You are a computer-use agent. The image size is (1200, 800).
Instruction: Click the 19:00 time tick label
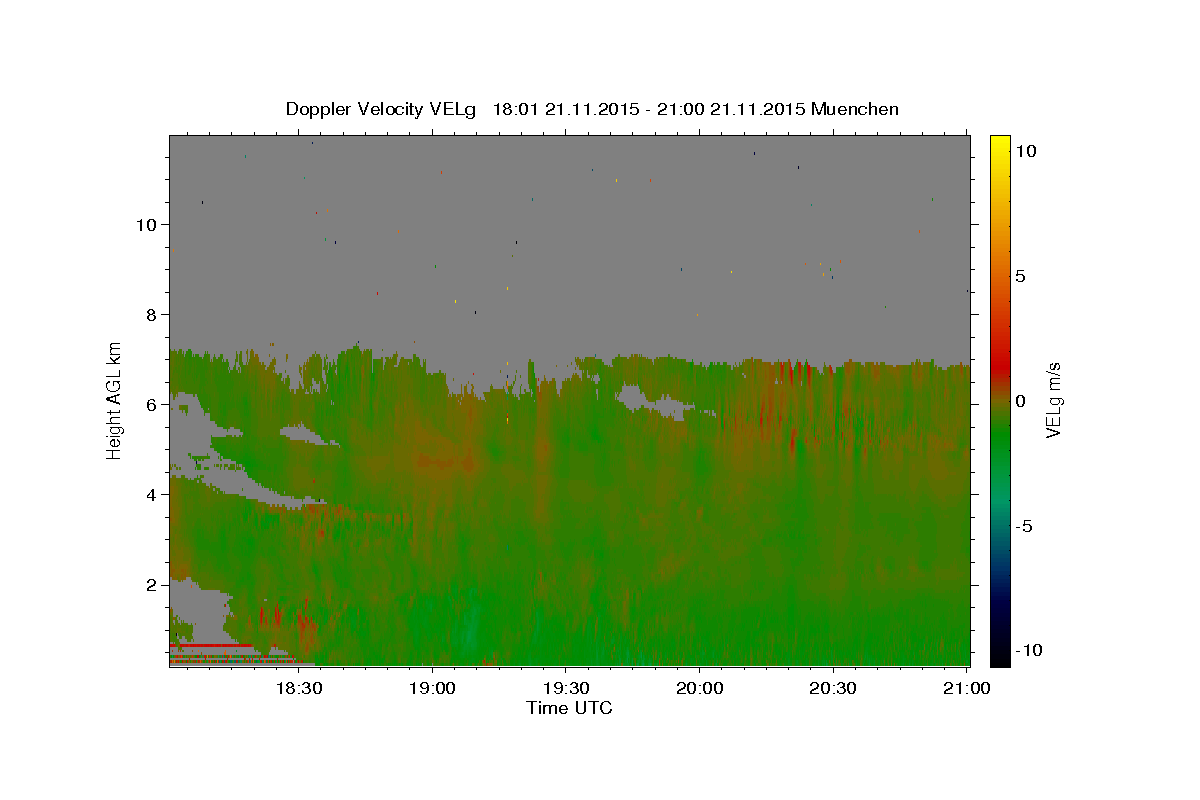pyautogui.click(x=432, y=689)
